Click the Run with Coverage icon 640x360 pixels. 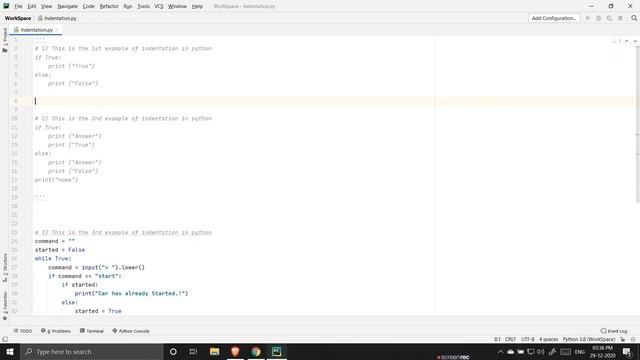[609, 18]
